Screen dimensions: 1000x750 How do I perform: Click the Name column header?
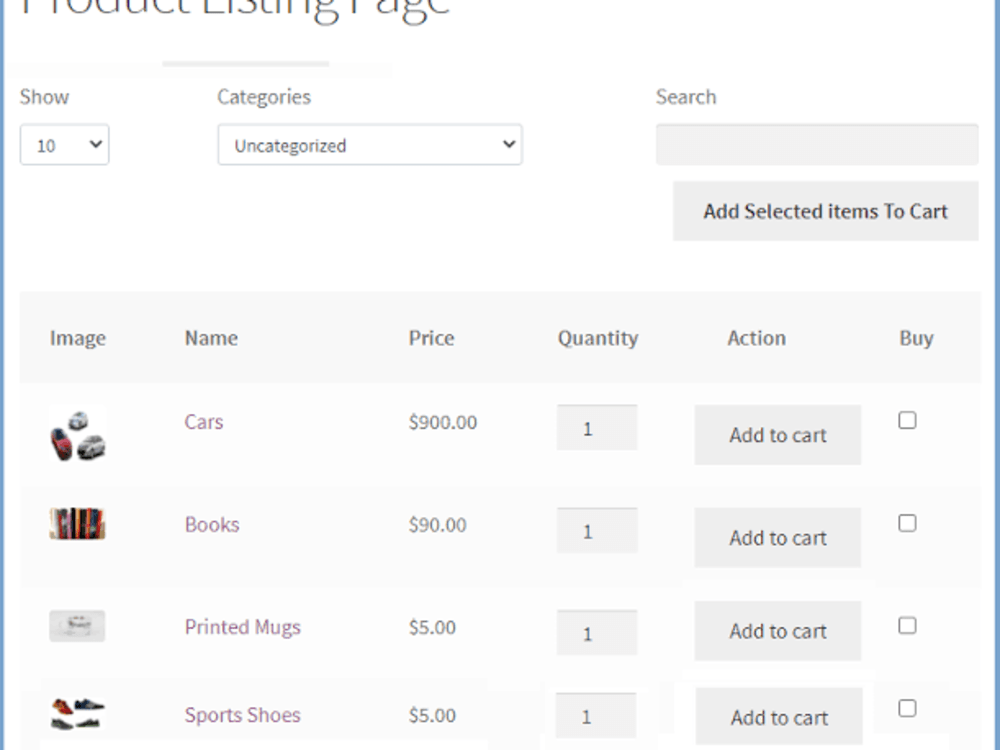point(211,337)
